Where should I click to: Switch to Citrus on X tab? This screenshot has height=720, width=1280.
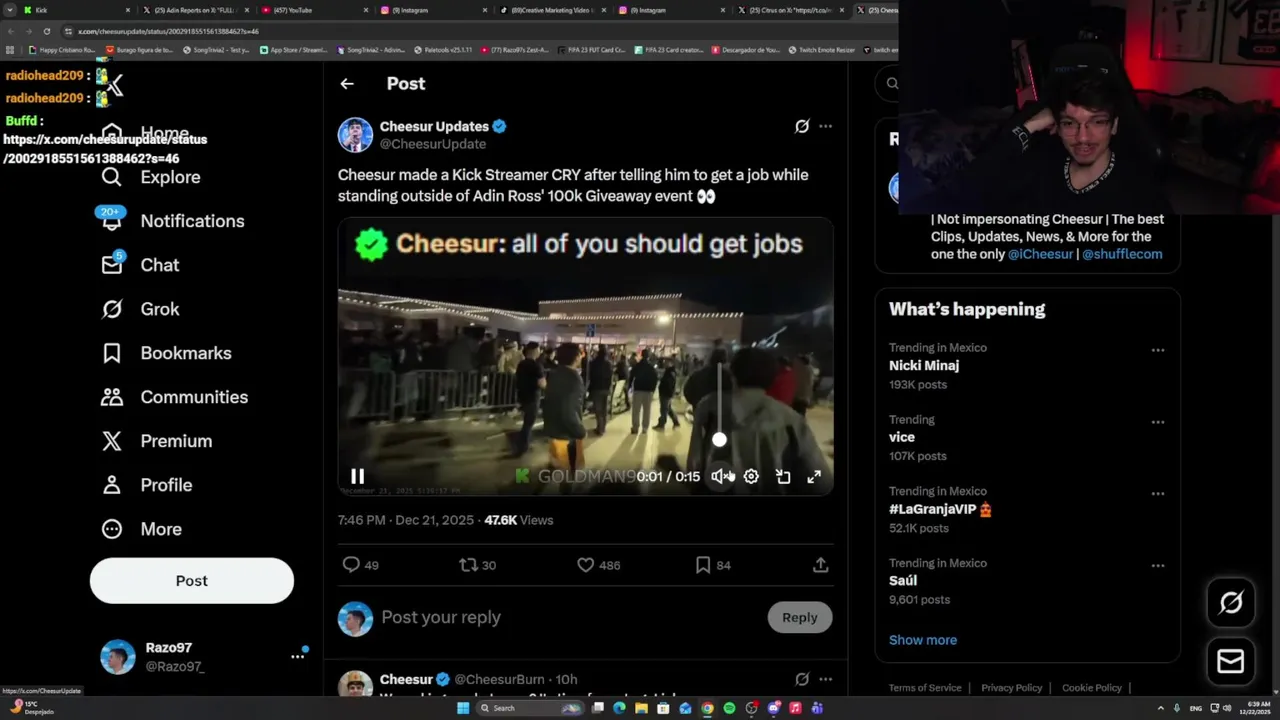click(x=790, y=10)
